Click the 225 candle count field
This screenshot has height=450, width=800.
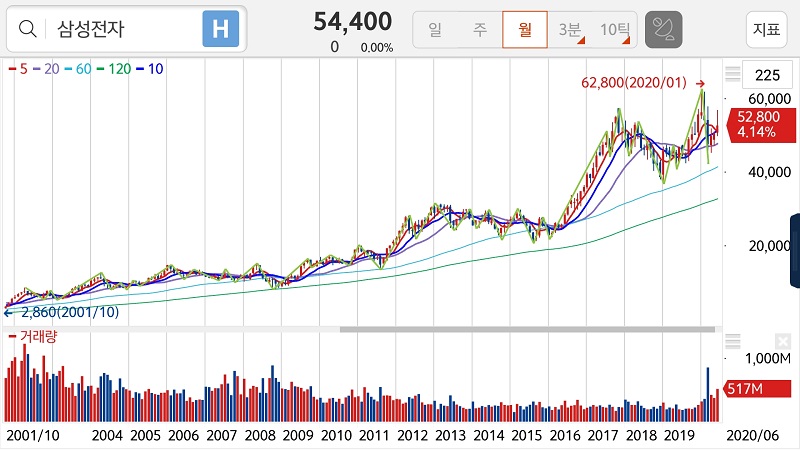click(x=767, y=76)
